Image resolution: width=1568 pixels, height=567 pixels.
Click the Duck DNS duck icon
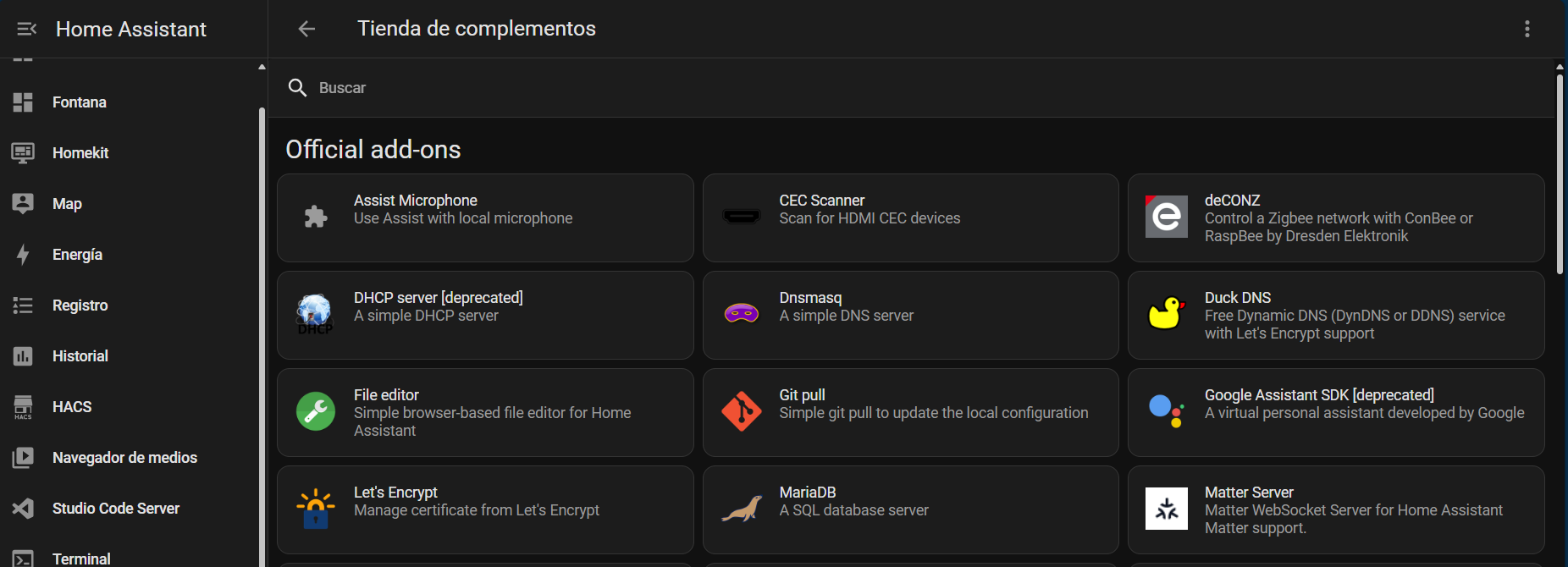click(1166, 313)
